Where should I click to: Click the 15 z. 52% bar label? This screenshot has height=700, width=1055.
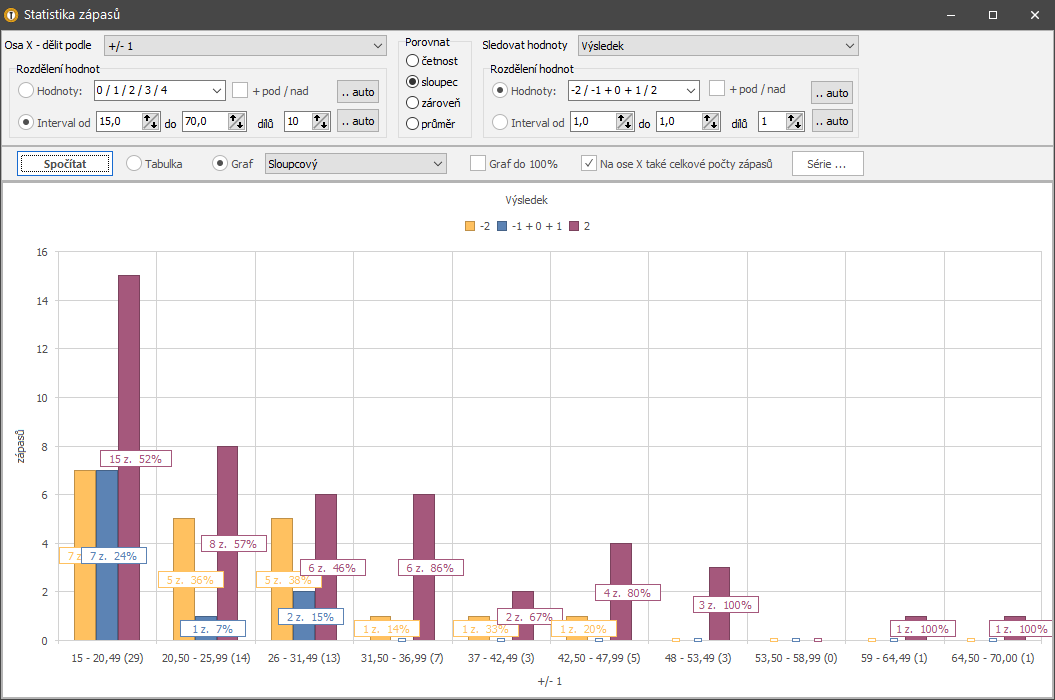point(137,459)
